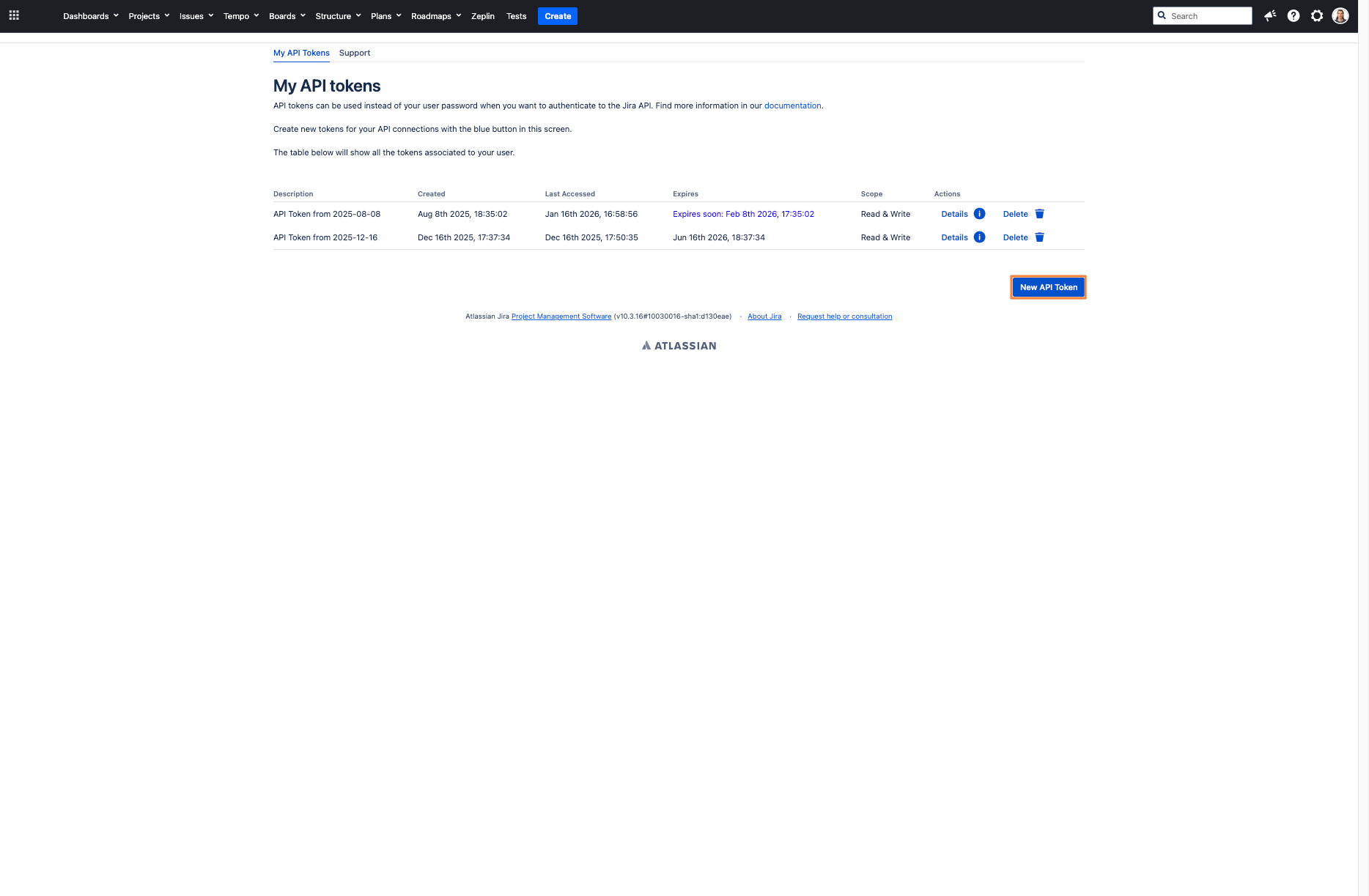1369x896 pixels.
Task: Click the feedback megaphone icon
Action: pos(1270,15)
